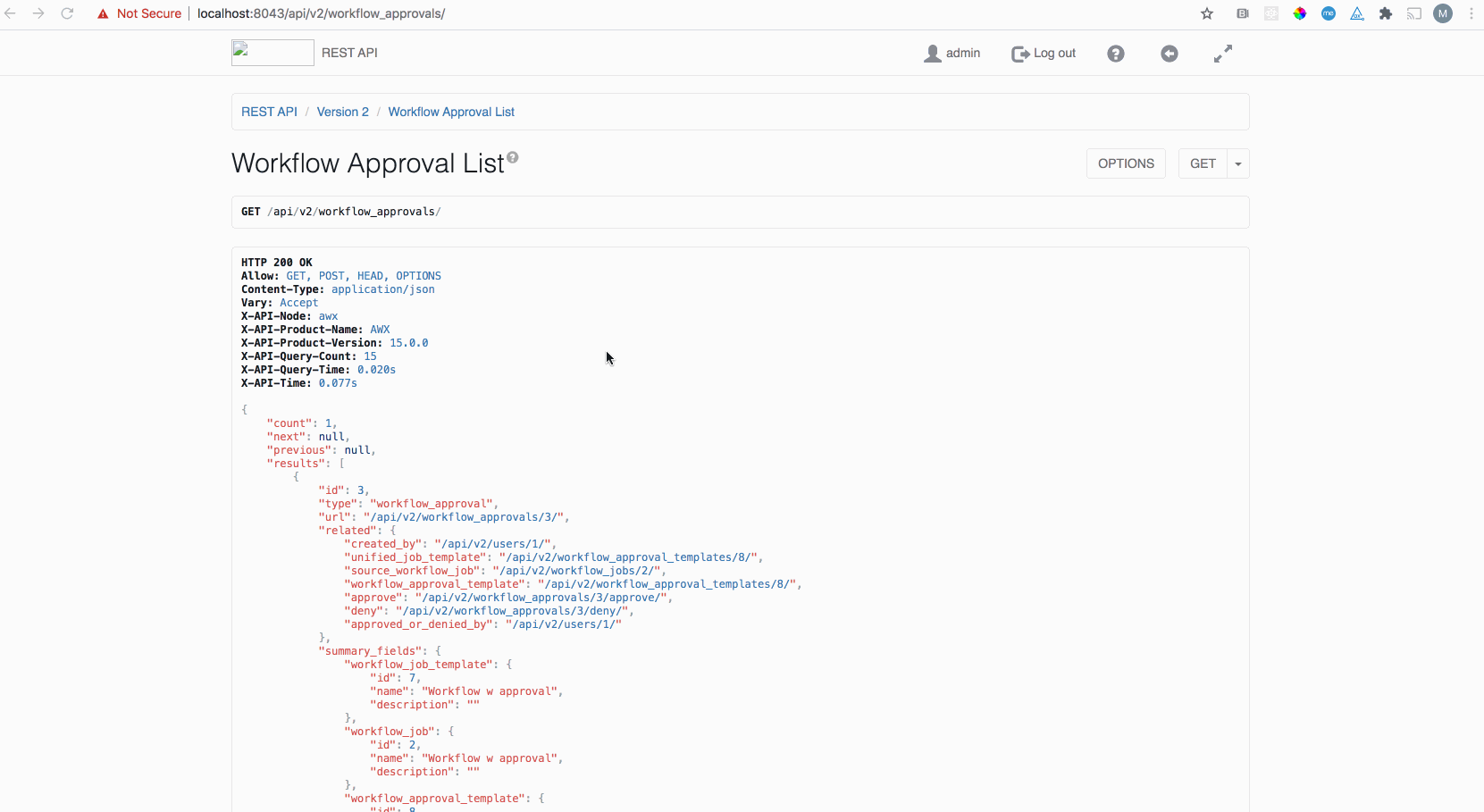The height and width of the screenshot is (812, 1484).
Task: Send a request with the GET button
Action: [1203, 163]
